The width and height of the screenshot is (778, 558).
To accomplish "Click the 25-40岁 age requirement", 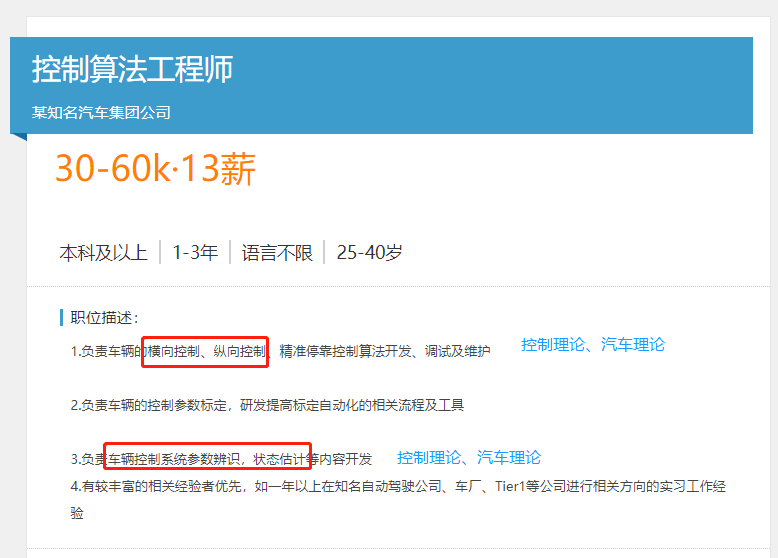I will (369, 252).
